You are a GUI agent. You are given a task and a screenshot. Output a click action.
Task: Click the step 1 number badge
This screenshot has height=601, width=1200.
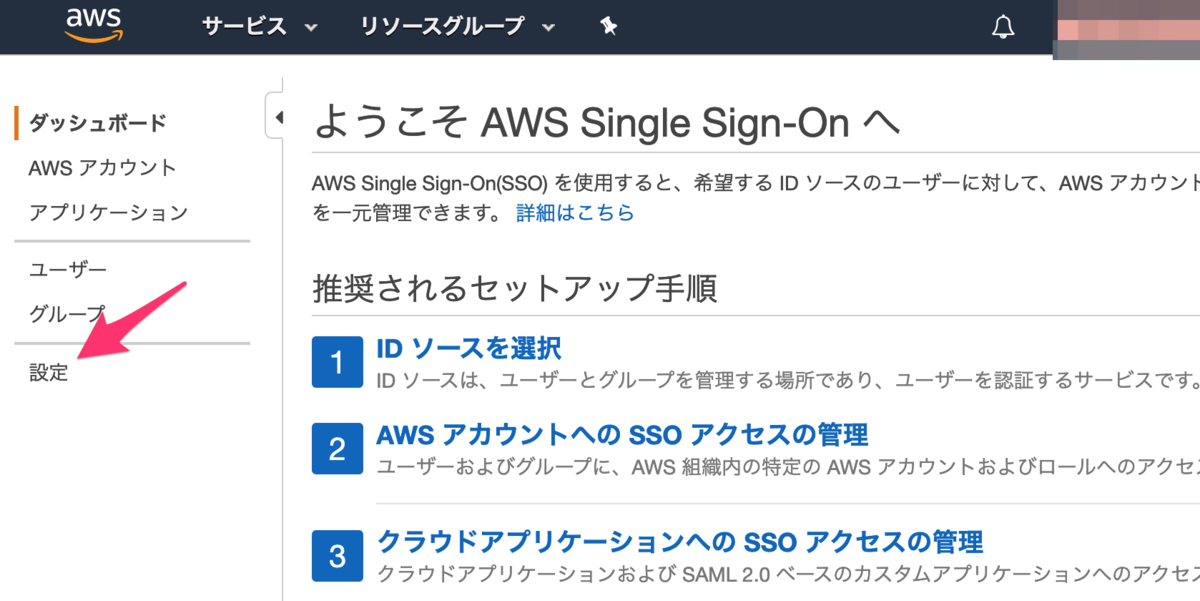tap(336, 362)
